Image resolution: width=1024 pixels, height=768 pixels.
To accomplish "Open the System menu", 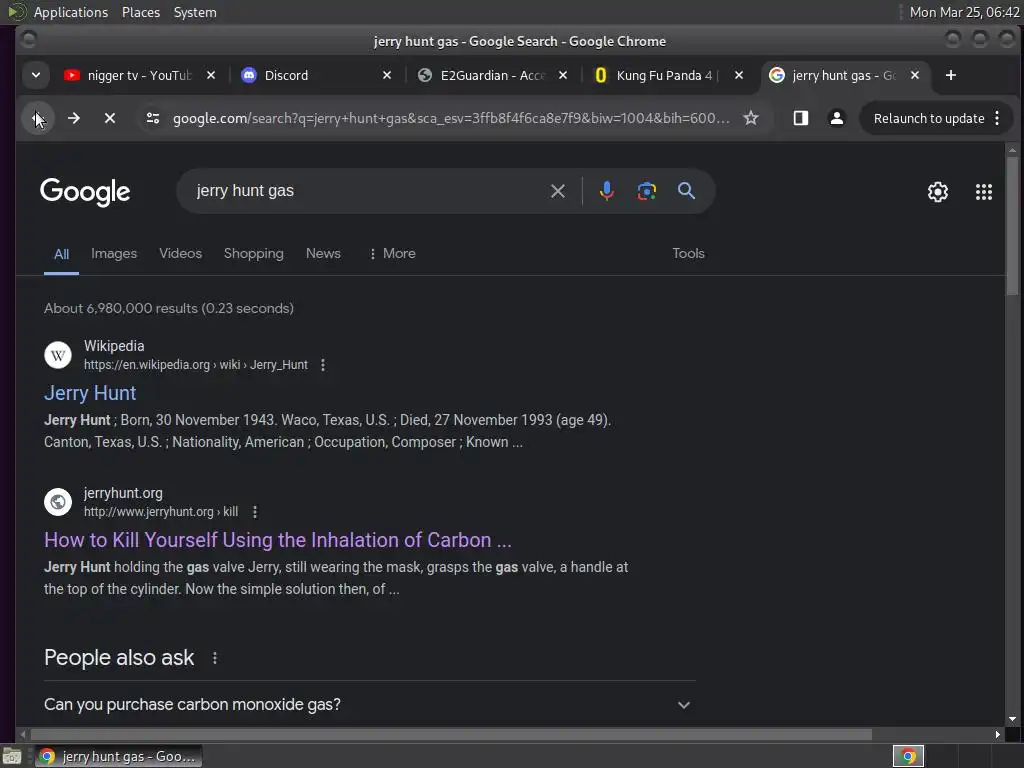I will pos(195,12).
